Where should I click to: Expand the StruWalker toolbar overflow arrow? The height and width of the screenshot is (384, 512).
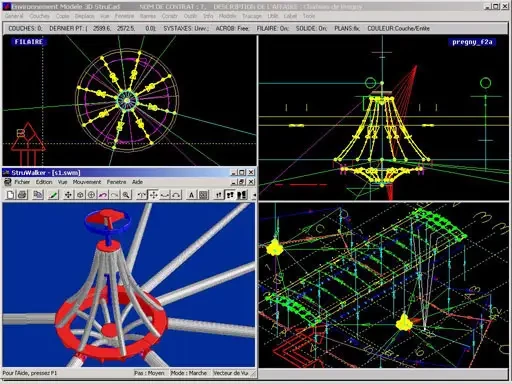point(254,195)
